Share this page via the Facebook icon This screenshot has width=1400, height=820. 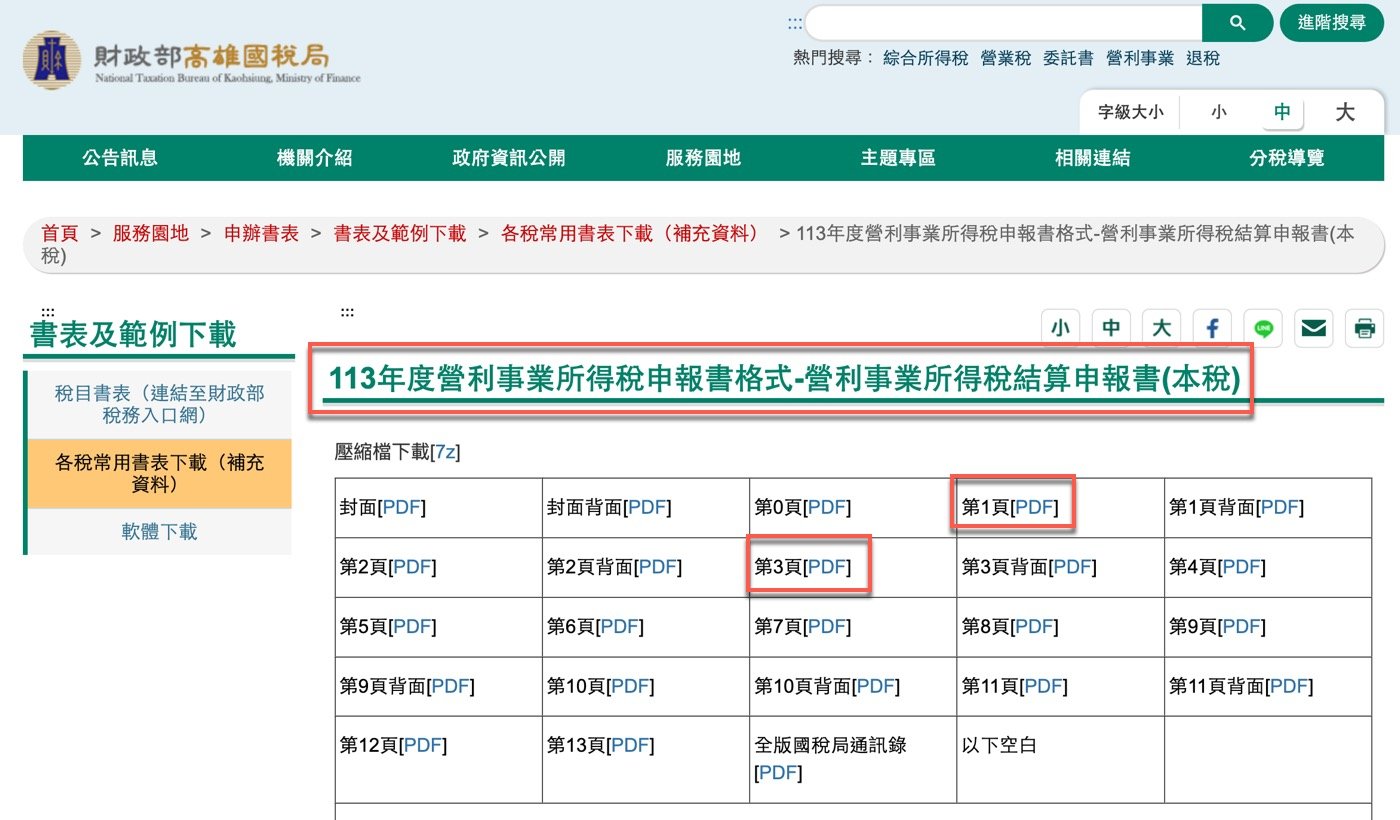[x=1211, y=327]
